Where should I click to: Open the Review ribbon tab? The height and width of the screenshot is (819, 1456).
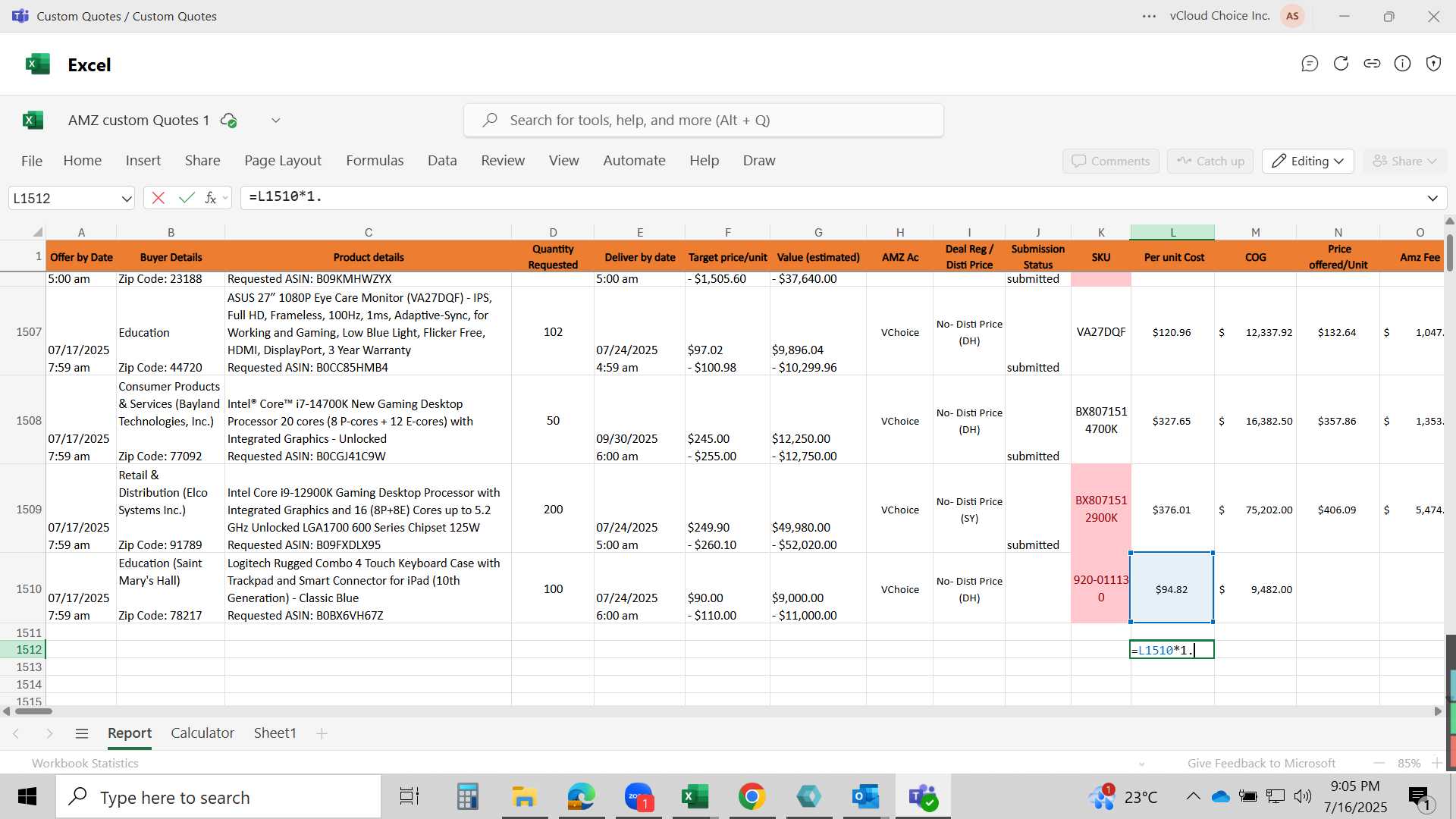click(503, 161)
